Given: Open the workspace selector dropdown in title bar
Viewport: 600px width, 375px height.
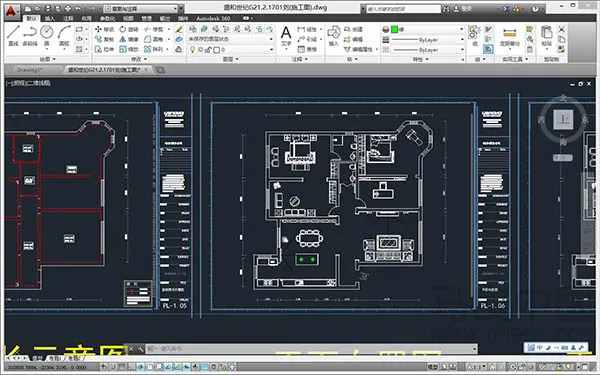Looking at the screenshot, I should [142, 8].
